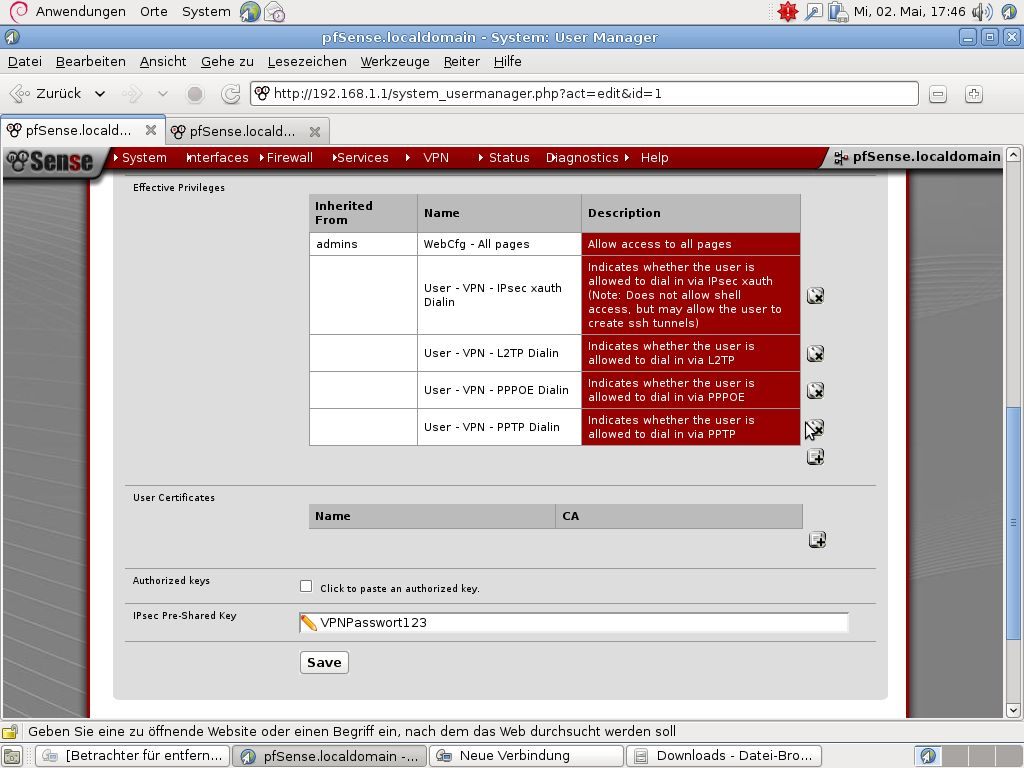The image size is (1024, 768).
Task: Switch to Betrachter für entfernte taskbar window
Action: 133,756
